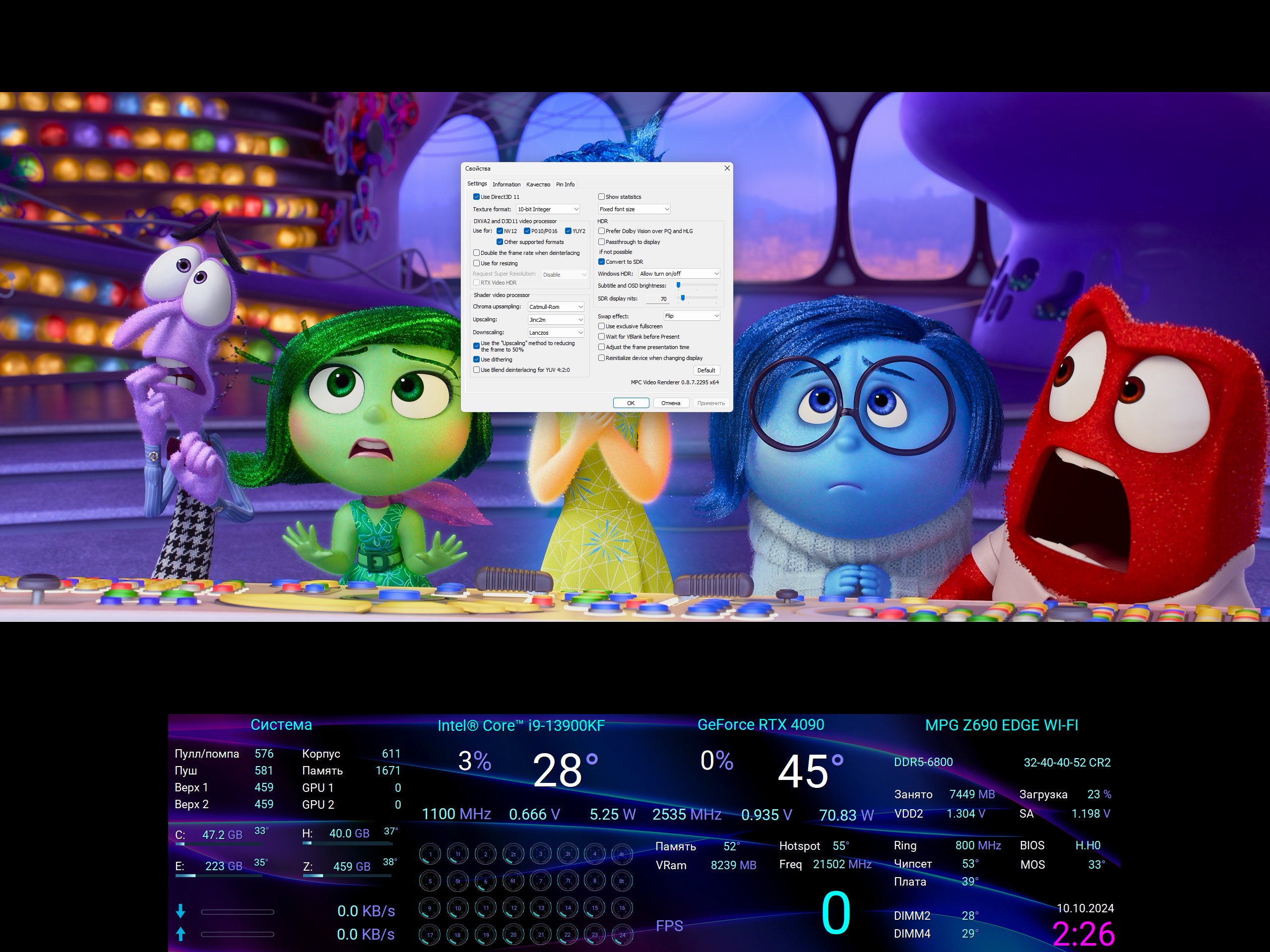The height and width of the screenshot is (952, 1270).
Task: Open the Texture format dropdown
Action: click(x=548, y=209)
